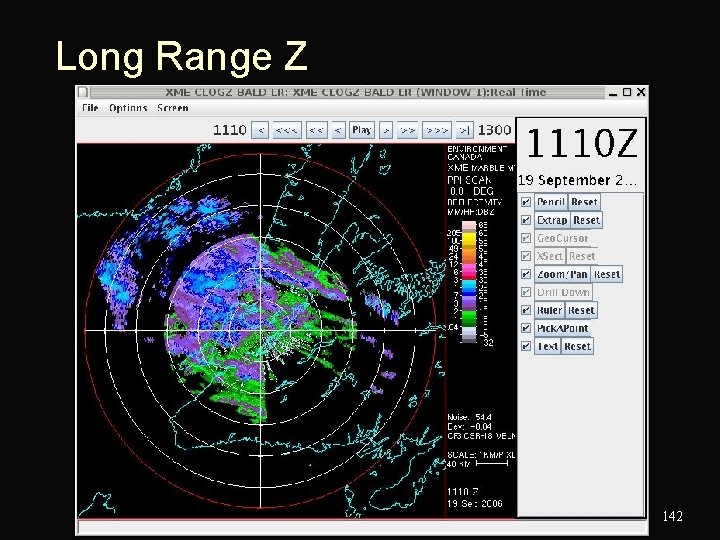Screen dimensions: 720x540
Task: Toggle the Ruler checkbox
Action: coord(526,310)
